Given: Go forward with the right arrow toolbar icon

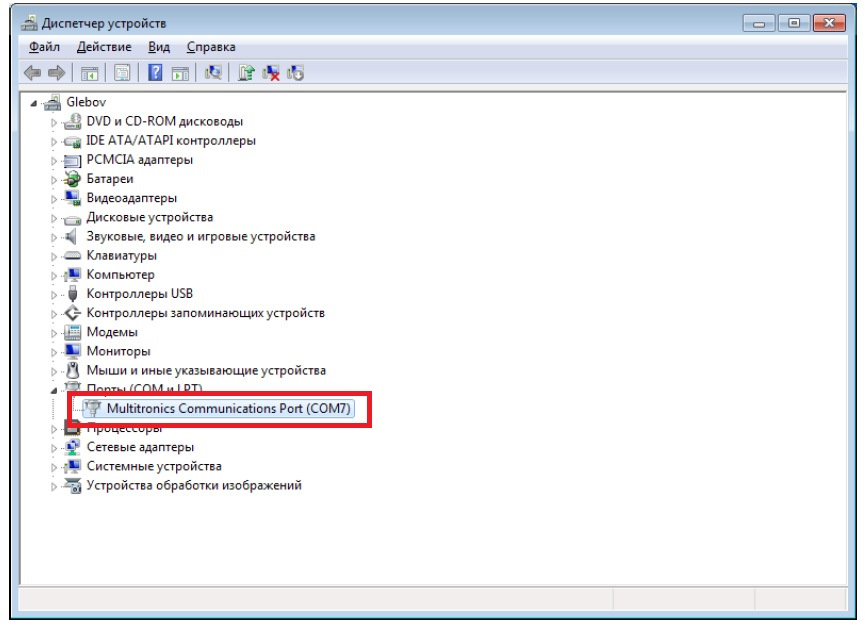Looking at the screenshot, I should coord(57,73).
